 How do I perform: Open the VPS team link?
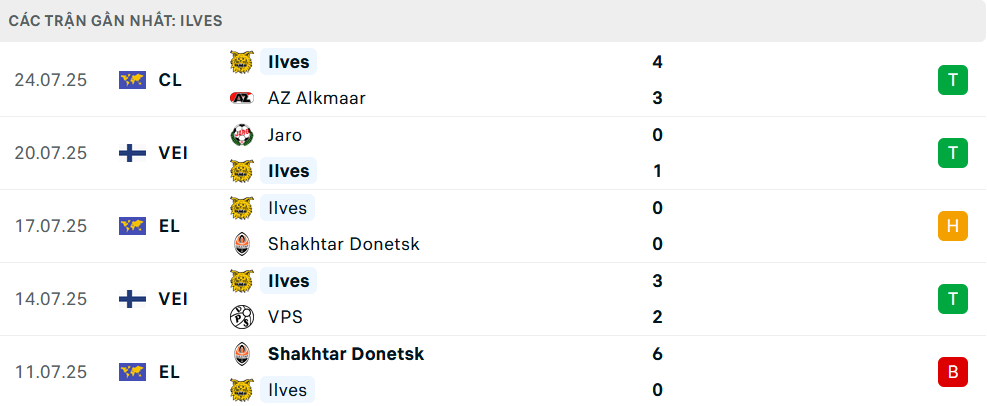pos(285,317)
